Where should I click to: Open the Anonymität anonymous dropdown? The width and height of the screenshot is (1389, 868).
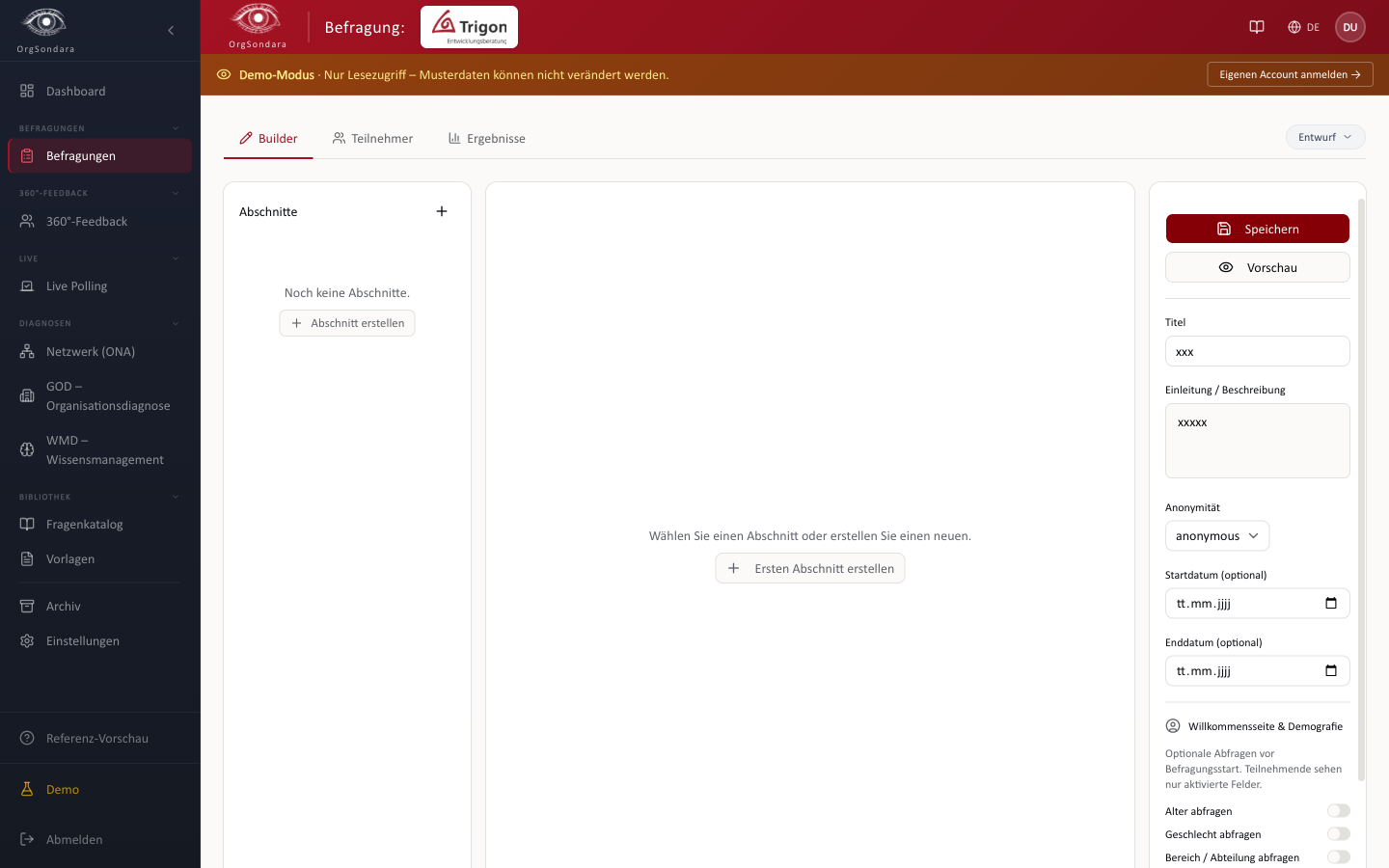point(1217,535)
